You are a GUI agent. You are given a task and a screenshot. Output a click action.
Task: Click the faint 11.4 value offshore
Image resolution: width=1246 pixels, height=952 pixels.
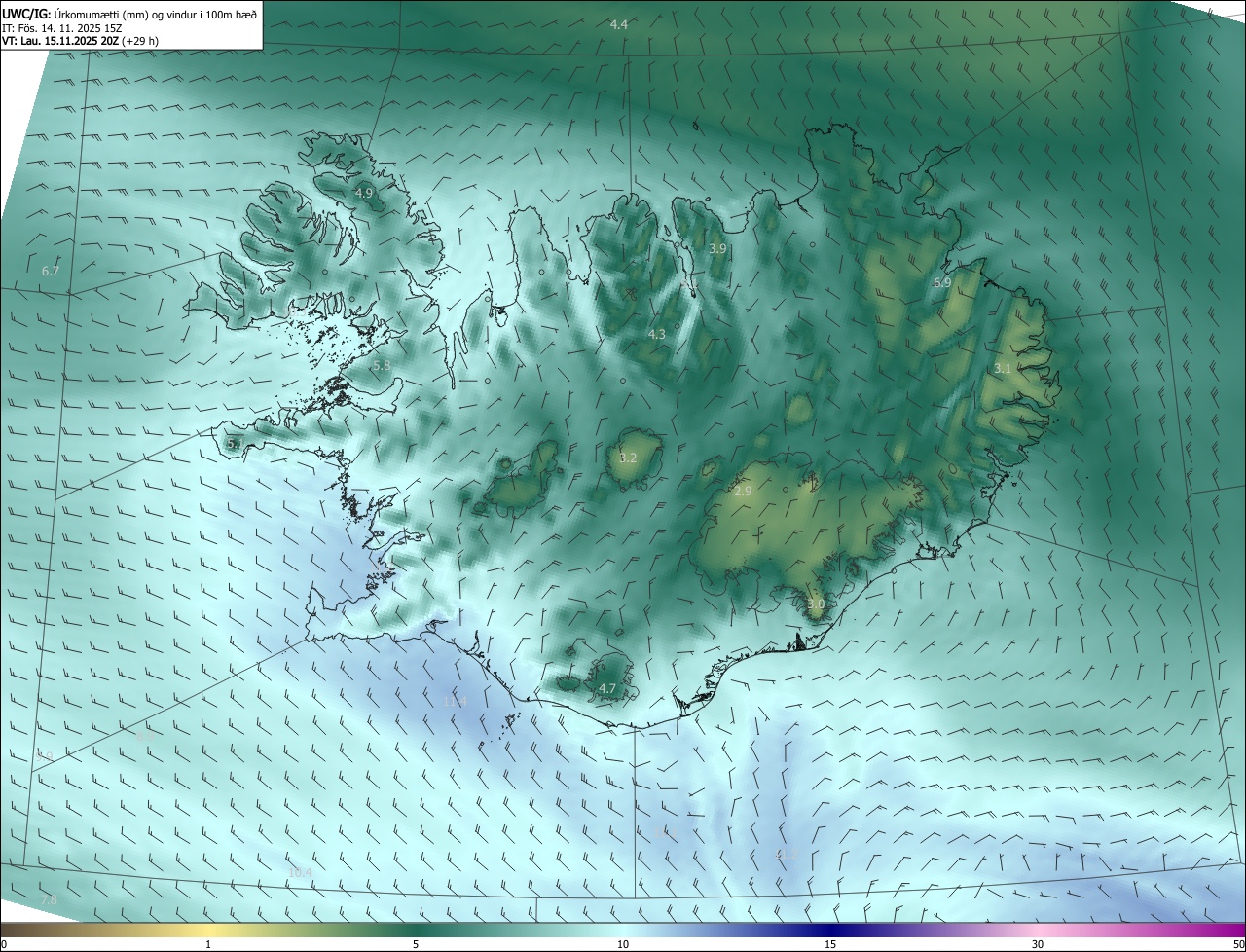tap(456, 702)
